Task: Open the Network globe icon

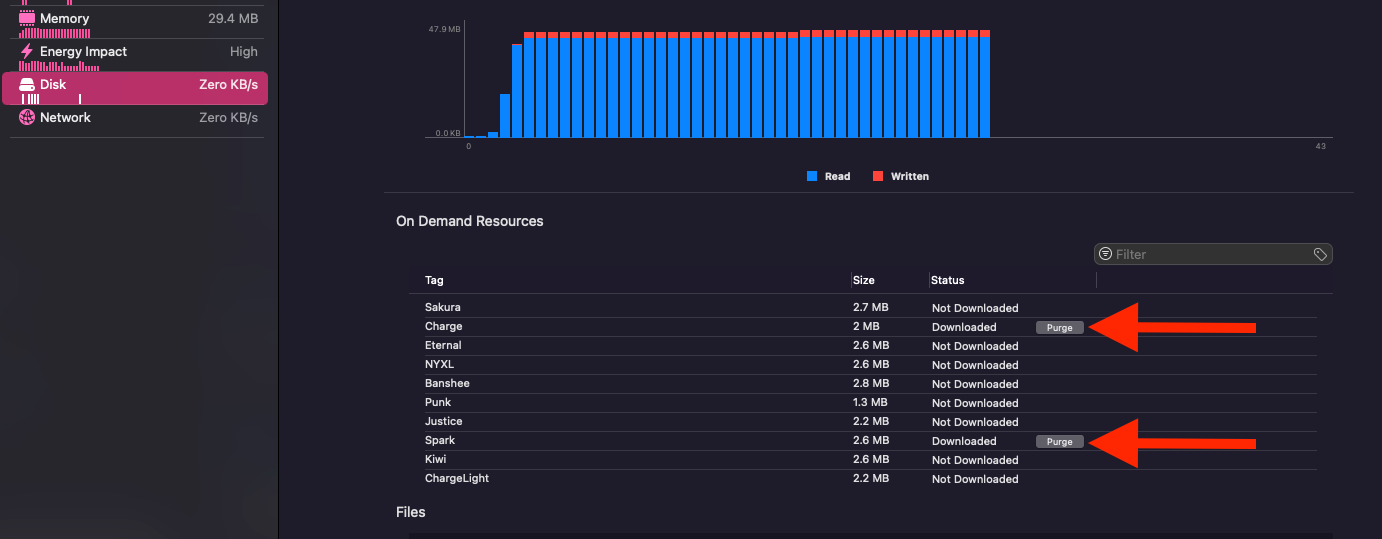Action: pos(27,118)
